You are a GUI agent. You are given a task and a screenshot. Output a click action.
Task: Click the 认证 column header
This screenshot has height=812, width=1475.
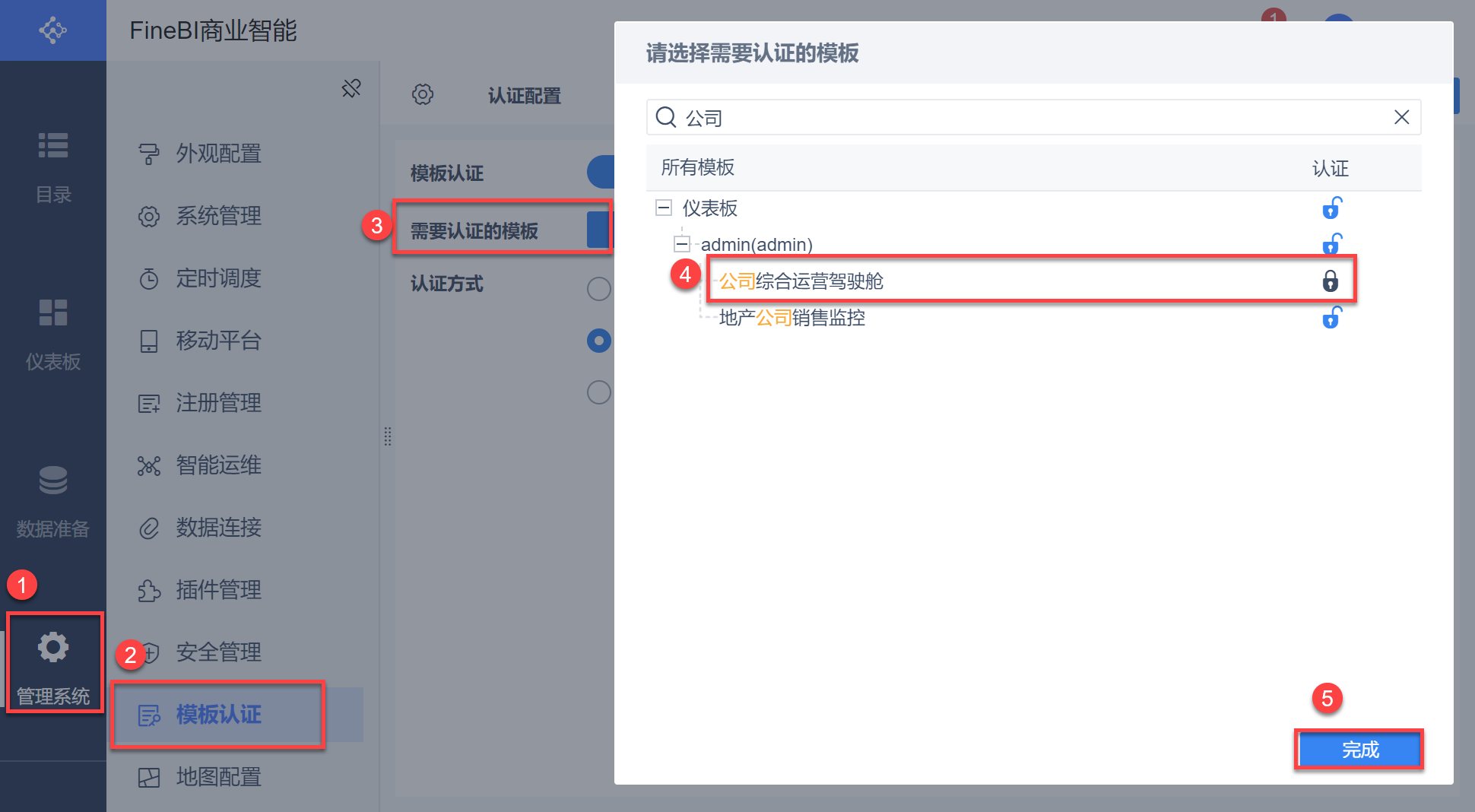[x=1331, y=168]
